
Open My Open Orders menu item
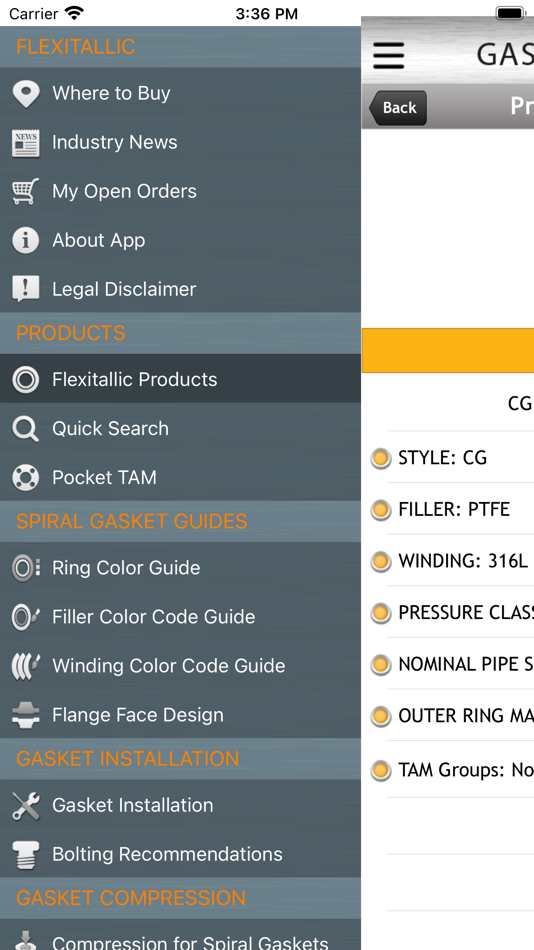[x=180, y=191]
